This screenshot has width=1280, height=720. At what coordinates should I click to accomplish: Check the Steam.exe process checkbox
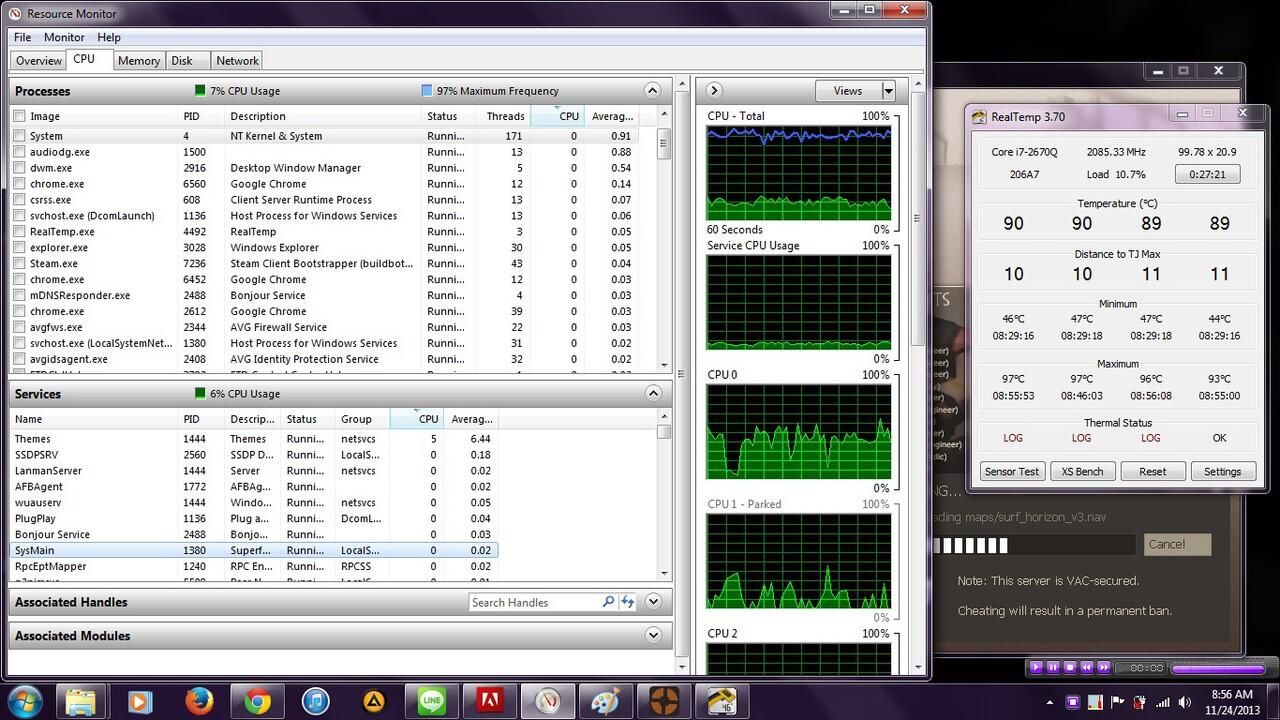19,264
